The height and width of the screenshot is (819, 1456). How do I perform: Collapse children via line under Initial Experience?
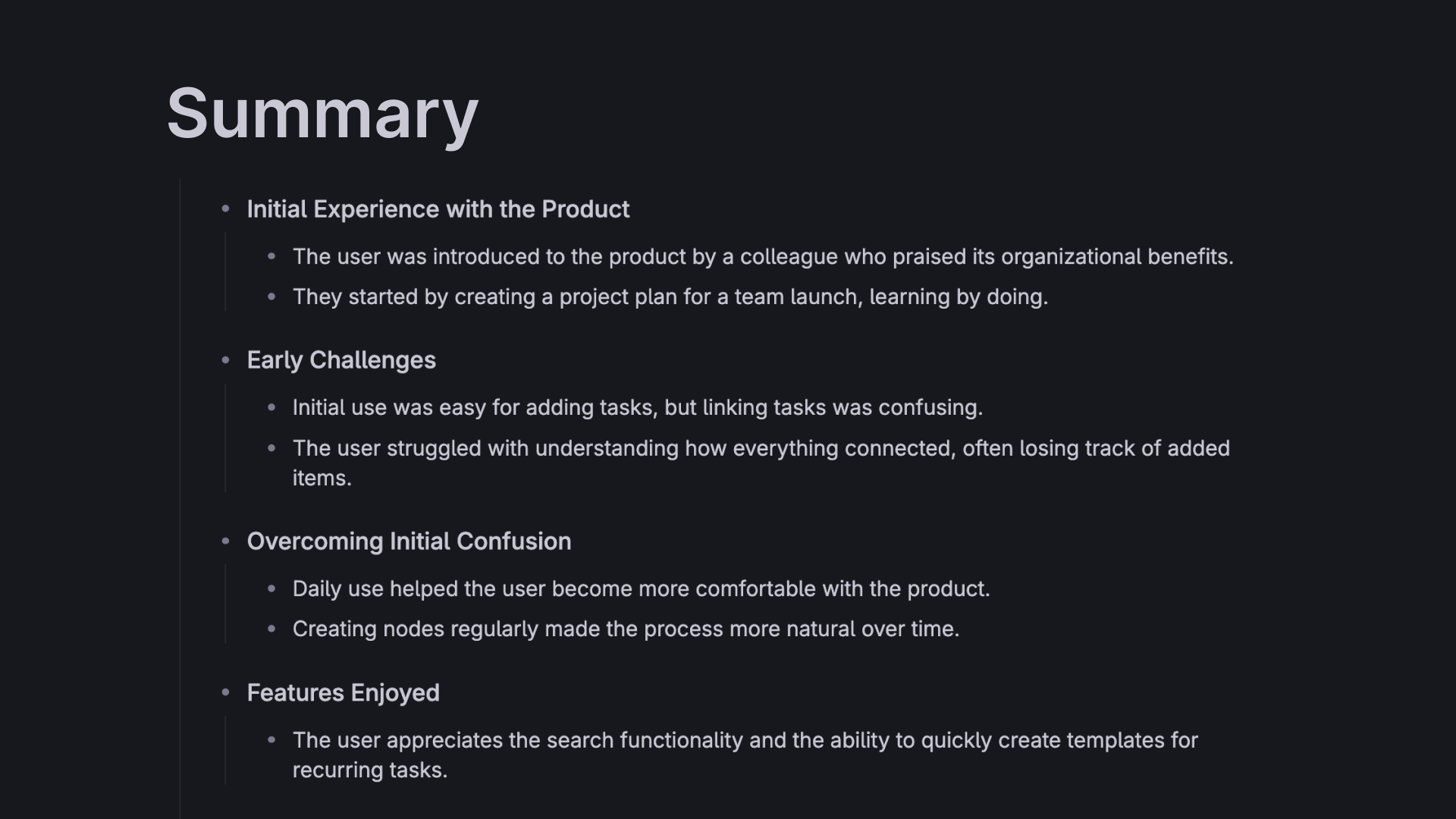point(225,272)
